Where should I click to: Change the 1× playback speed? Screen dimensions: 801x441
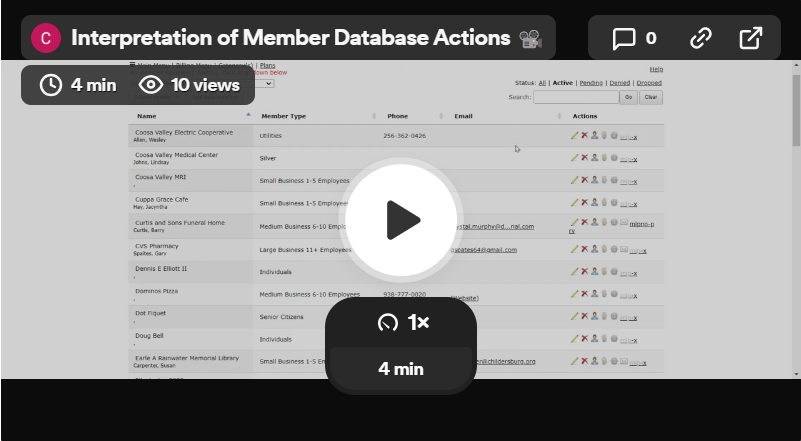pos(401,322)
